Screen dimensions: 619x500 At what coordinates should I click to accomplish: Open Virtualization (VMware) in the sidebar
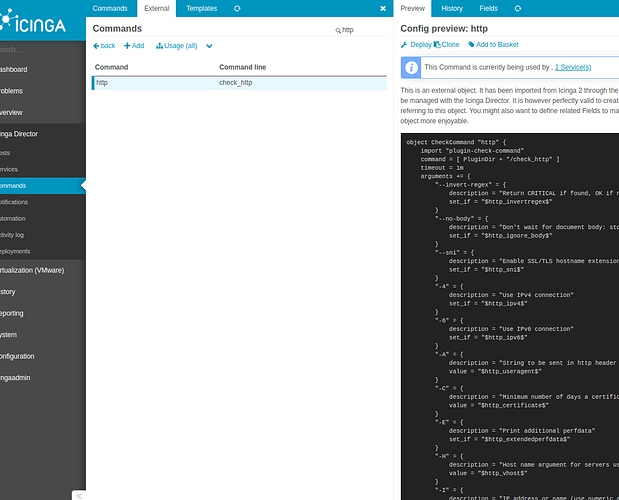pyautogui.click(x=43, y=270)
